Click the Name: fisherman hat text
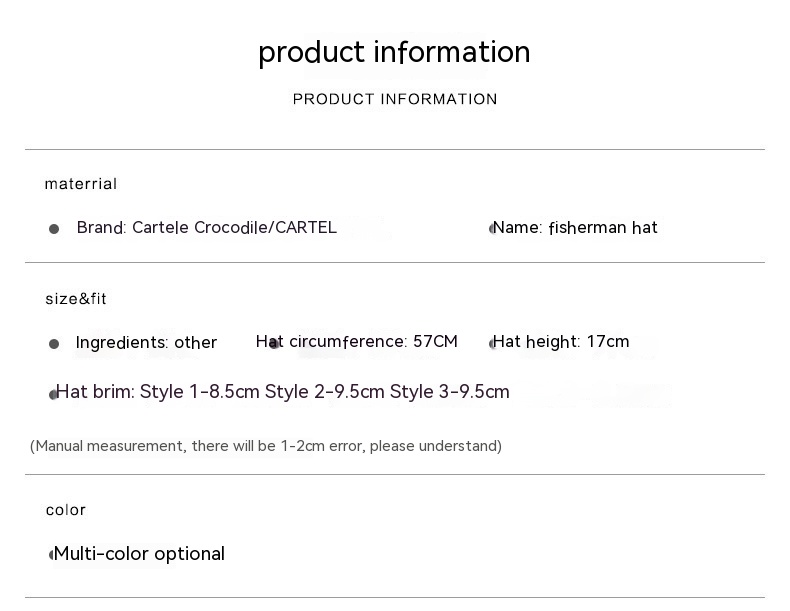The height and width of the screenshot is (611, 790). pyautogui.click(x=577, y=228)
